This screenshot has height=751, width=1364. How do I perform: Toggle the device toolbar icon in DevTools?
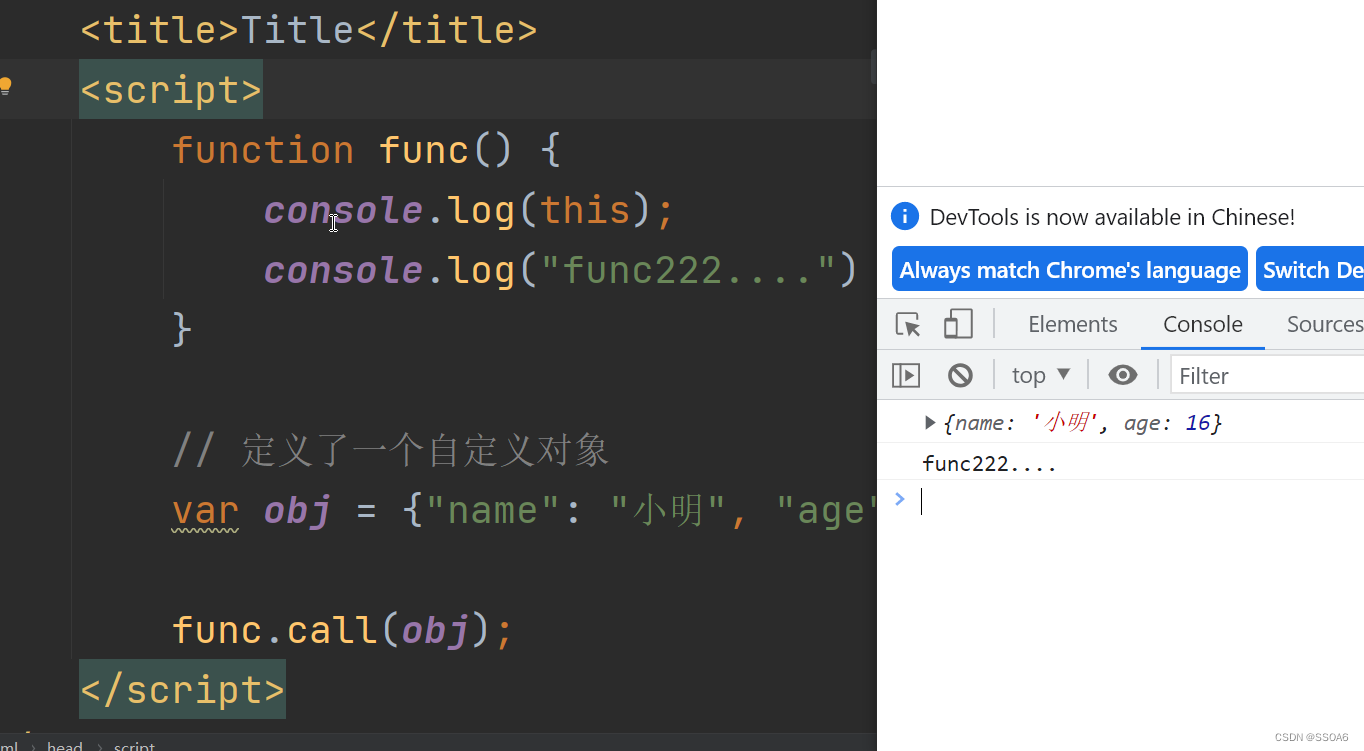coord(958,324)
